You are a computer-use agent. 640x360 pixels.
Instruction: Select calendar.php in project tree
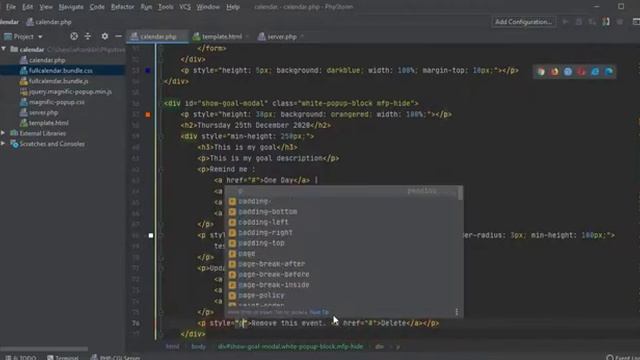tap(47, 60)
